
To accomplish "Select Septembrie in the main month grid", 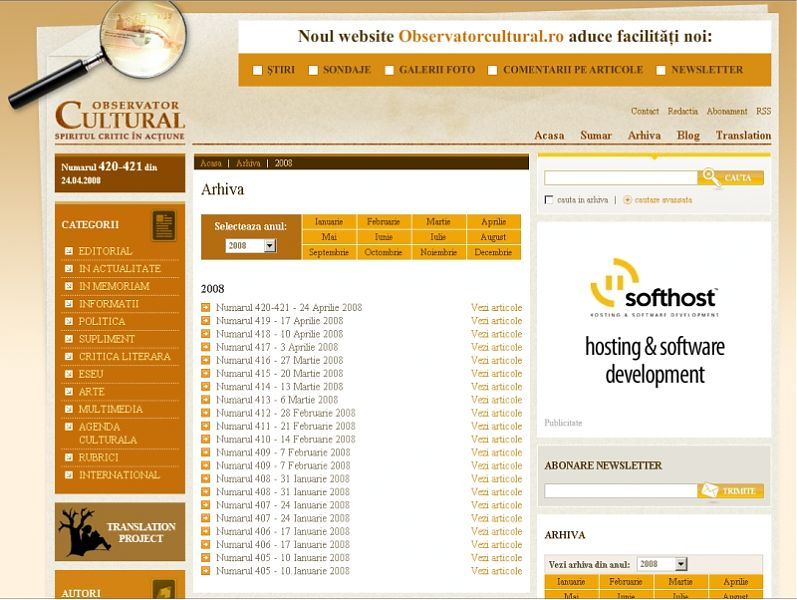I will pos(329,252).
